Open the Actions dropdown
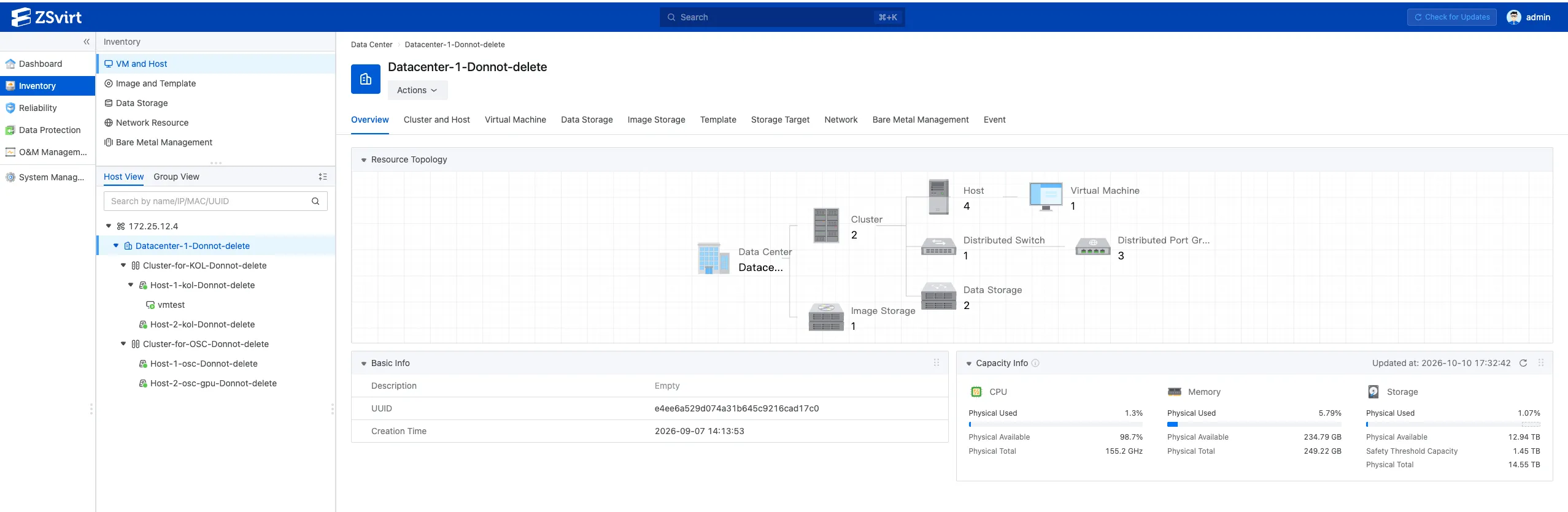 click(x=417, y=90)
